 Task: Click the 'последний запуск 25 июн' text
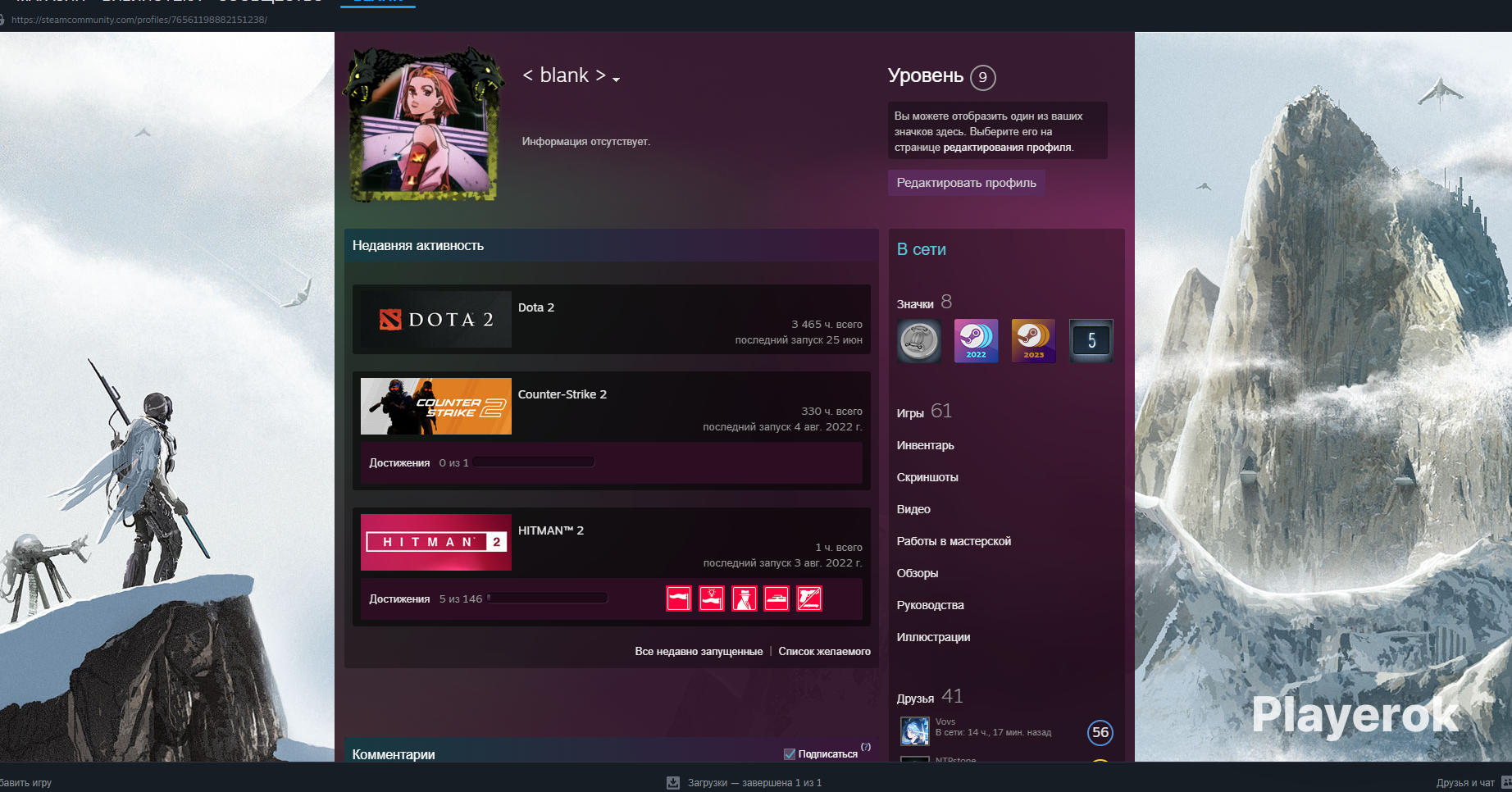[799, 340]
